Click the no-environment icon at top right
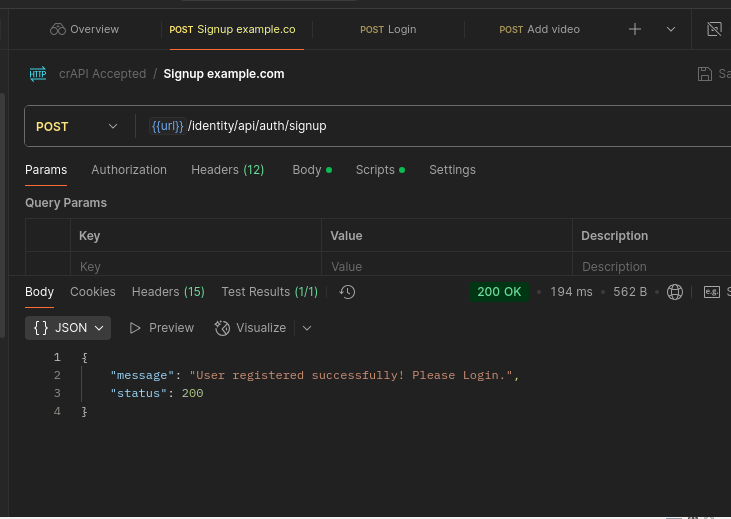 pos(714,29)
